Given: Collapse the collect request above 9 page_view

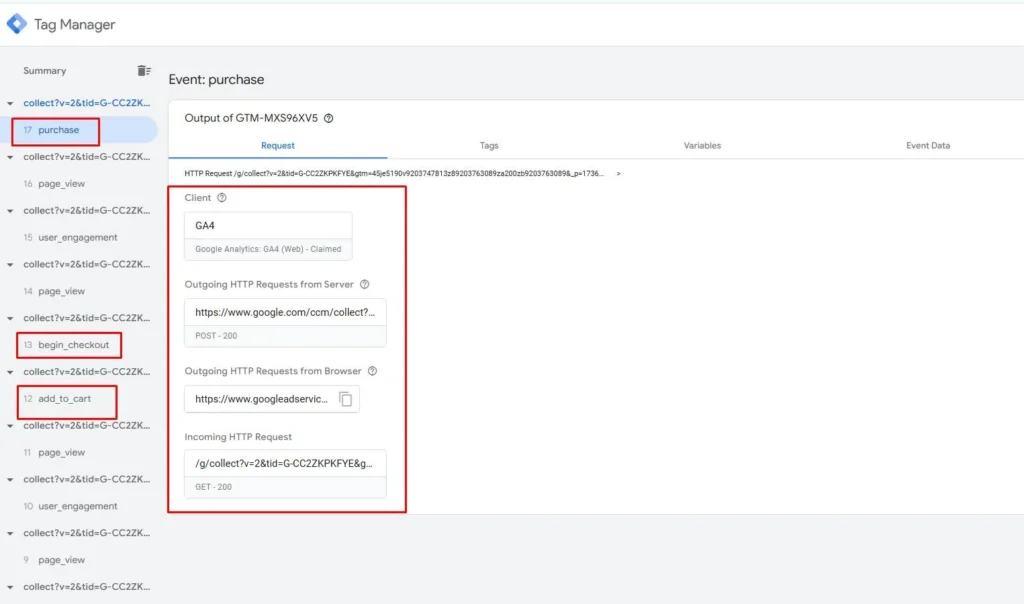Looking at the screenshot, I should pyautogui.click(x=10, y=533).
